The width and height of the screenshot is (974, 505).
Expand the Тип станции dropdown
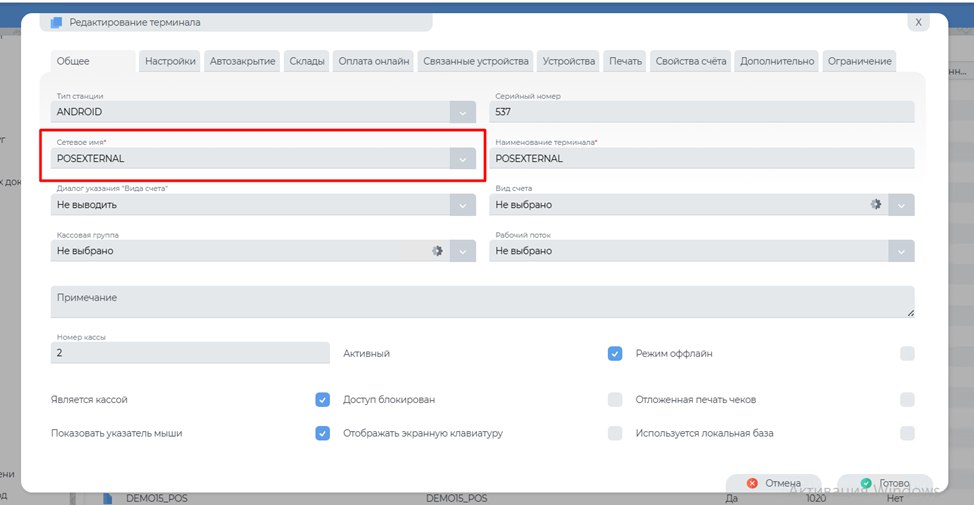[x=462, y=112]
